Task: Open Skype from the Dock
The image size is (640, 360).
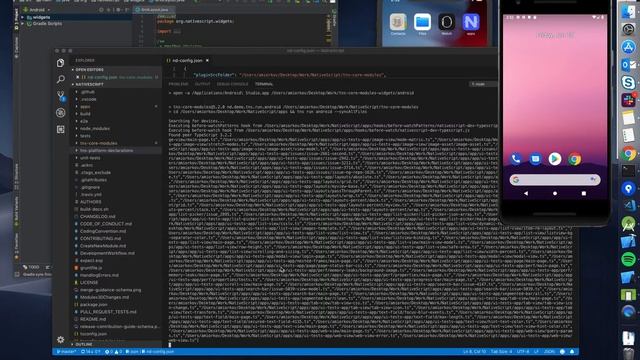Action: pos(628,82)
